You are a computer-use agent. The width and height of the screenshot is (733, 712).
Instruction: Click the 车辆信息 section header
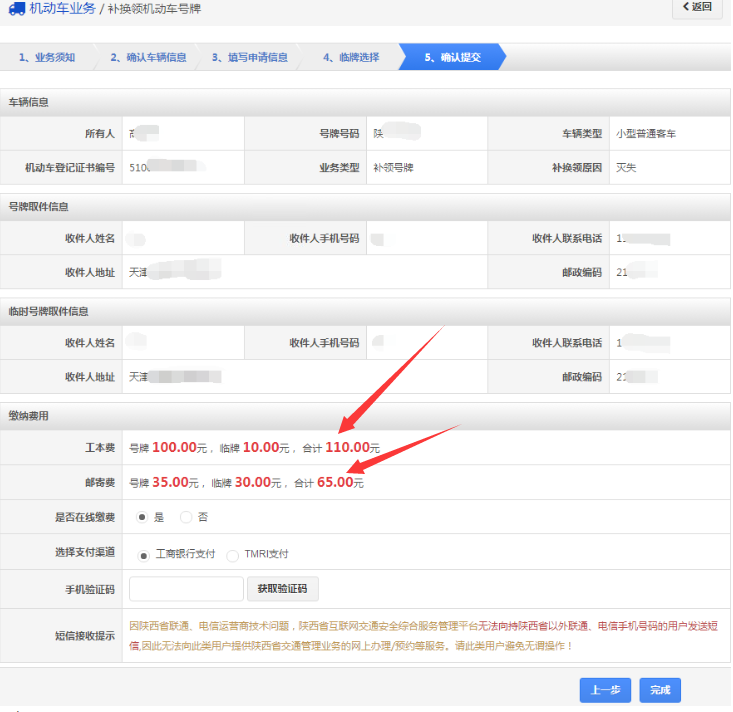coord(29,102)
